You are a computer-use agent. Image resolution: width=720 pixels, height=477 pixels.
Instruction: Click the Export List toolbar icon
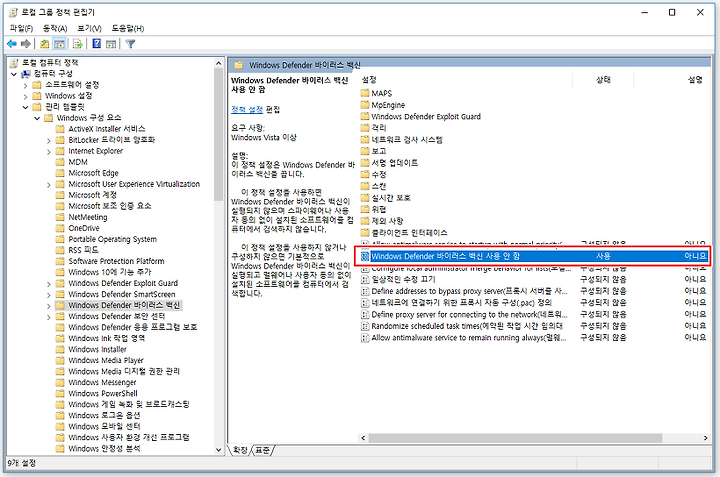(x=78, y=44)
